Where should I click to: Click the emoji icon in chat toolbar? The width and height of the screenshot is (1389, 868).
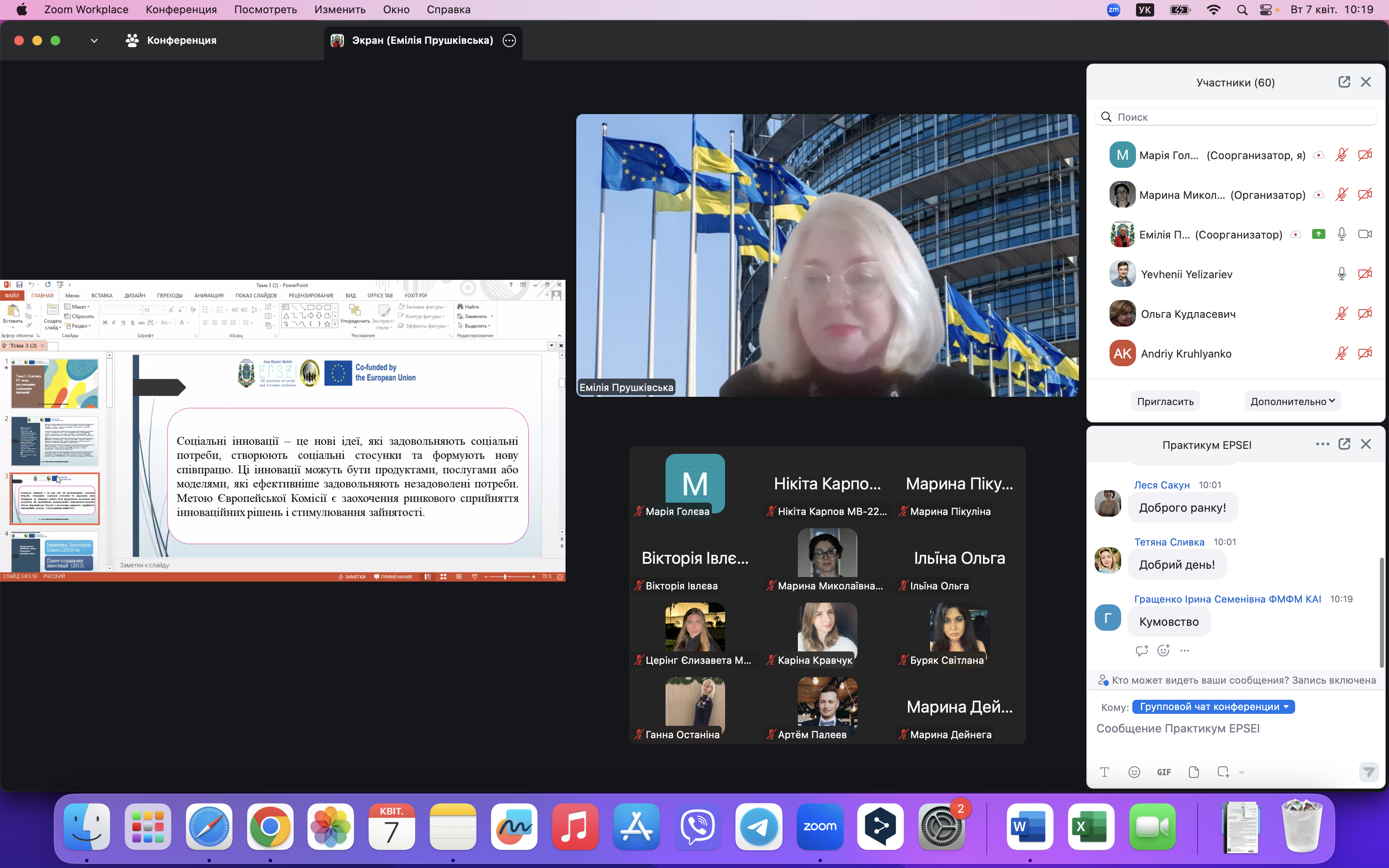point(1134,772)
